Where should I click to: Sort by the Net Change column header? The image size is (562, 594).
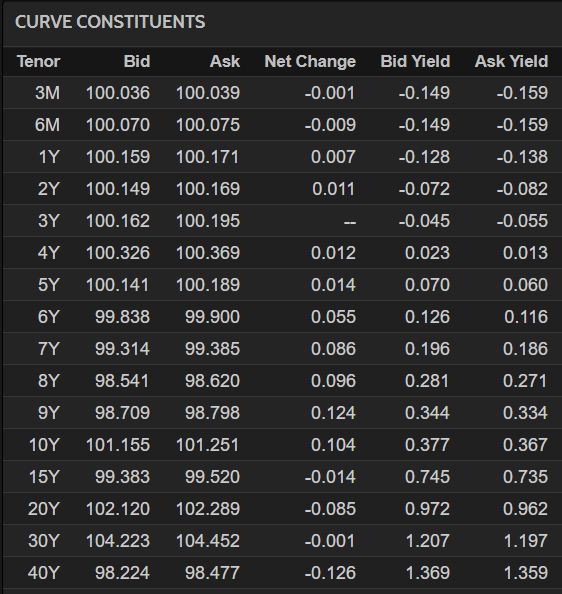point(310,61)
